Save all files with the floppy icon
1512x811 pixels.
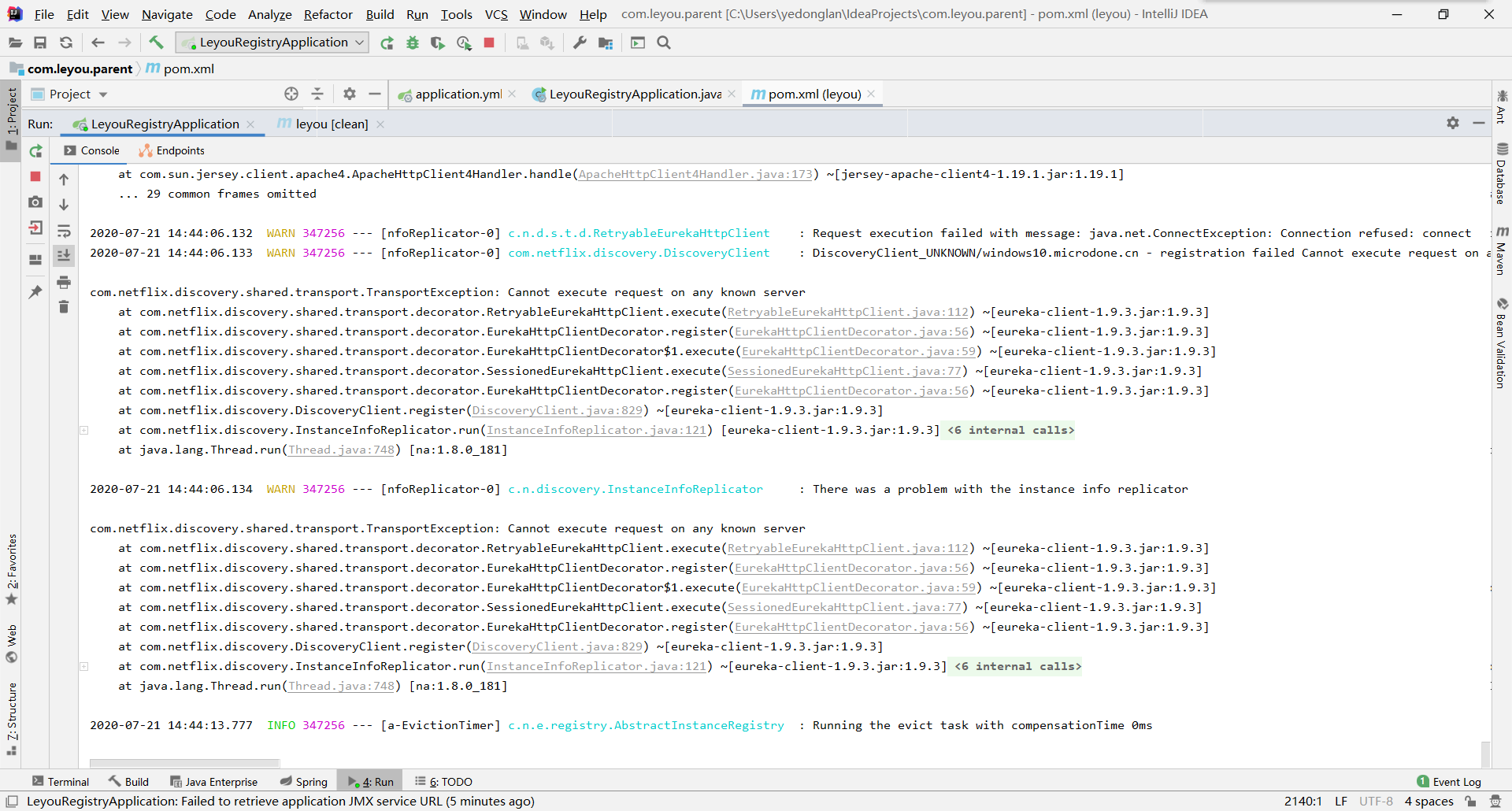point(40,43)
